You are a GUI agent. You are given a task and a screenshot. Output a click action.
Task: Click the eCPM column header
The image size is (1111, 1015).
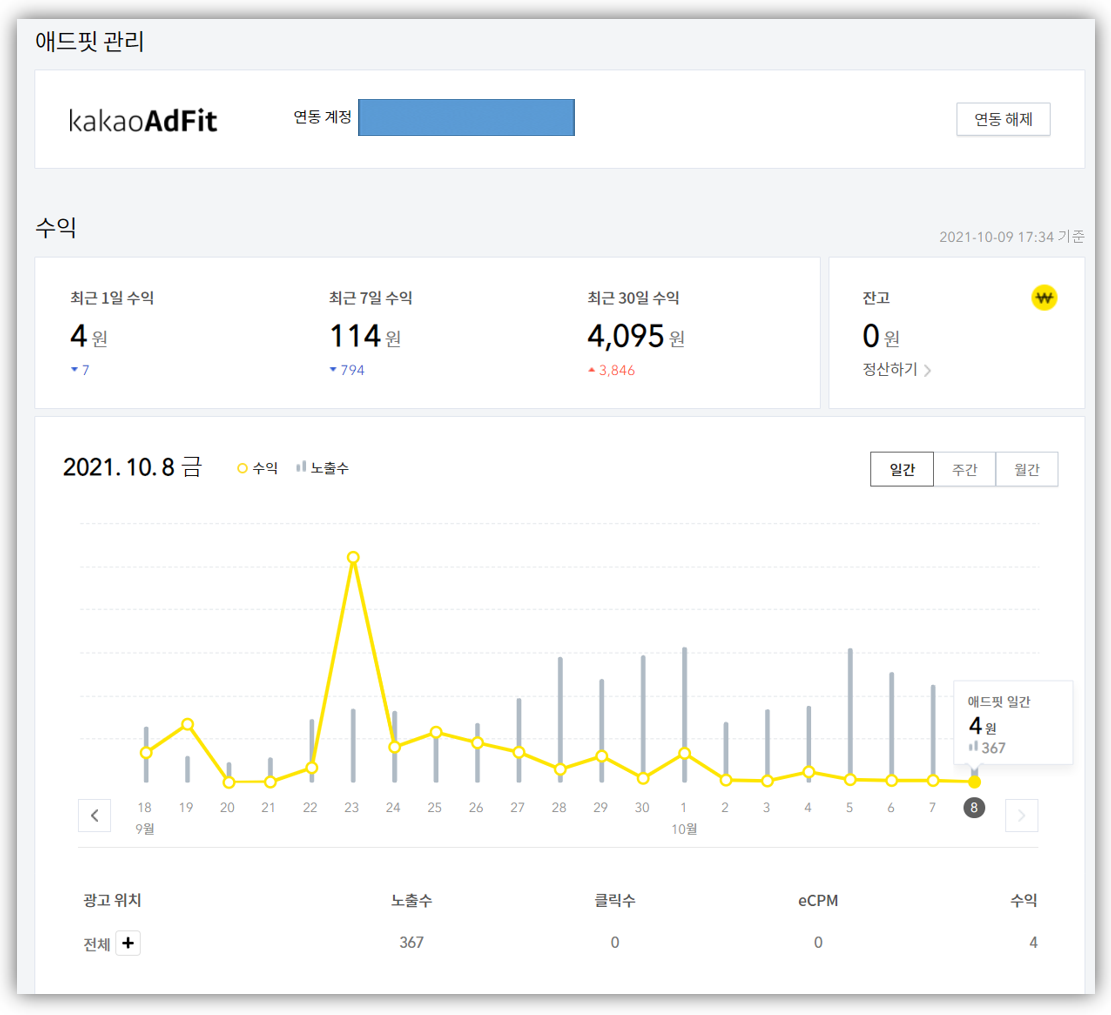click(x=818, y=900)
